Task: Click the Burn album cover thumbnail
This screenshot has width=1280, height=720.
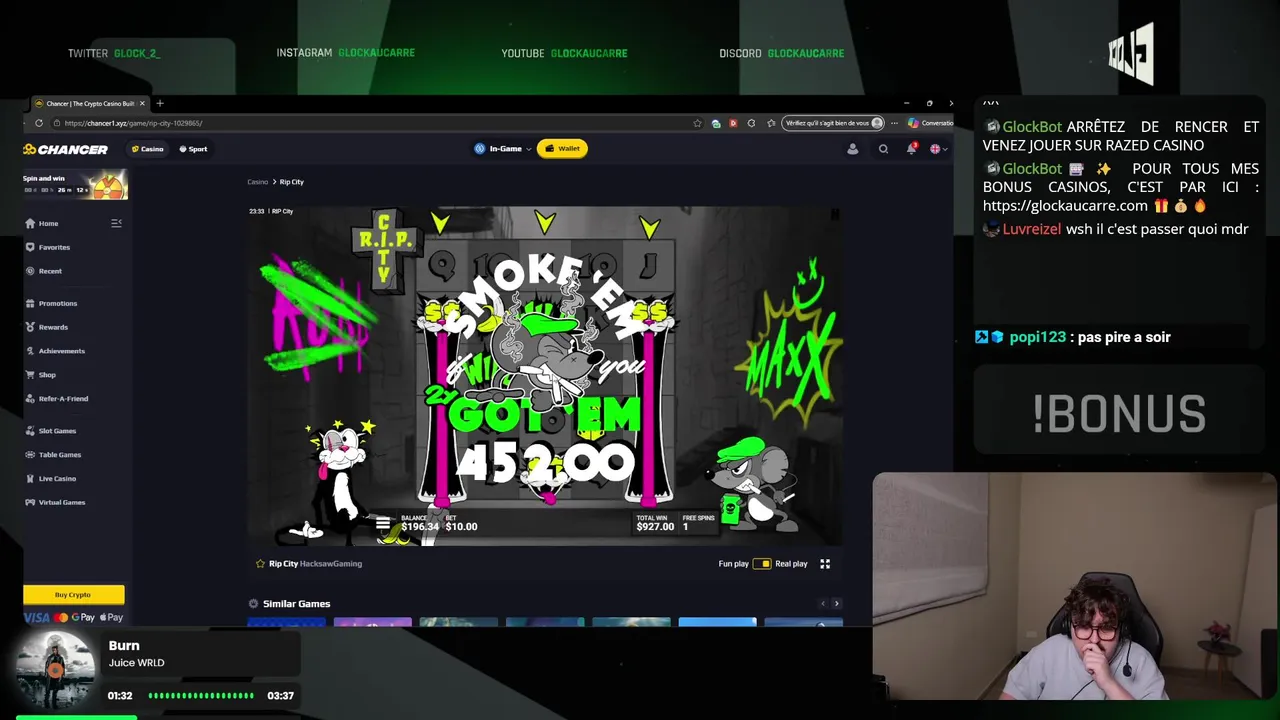Action: pyautogui.click(x=55, y=671)
